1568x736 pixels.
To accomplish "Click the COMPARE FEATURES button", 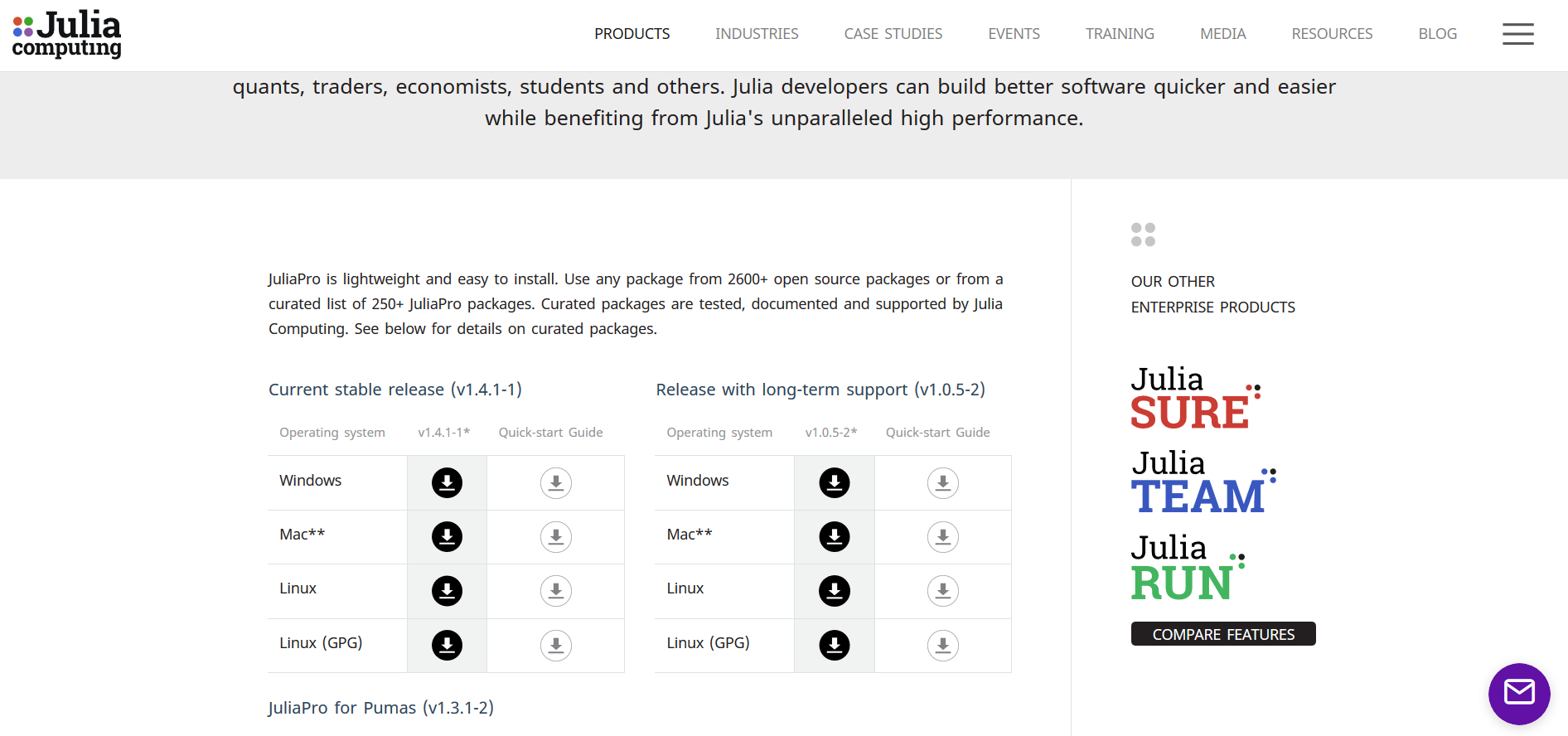I will (x=1223, y=634).
